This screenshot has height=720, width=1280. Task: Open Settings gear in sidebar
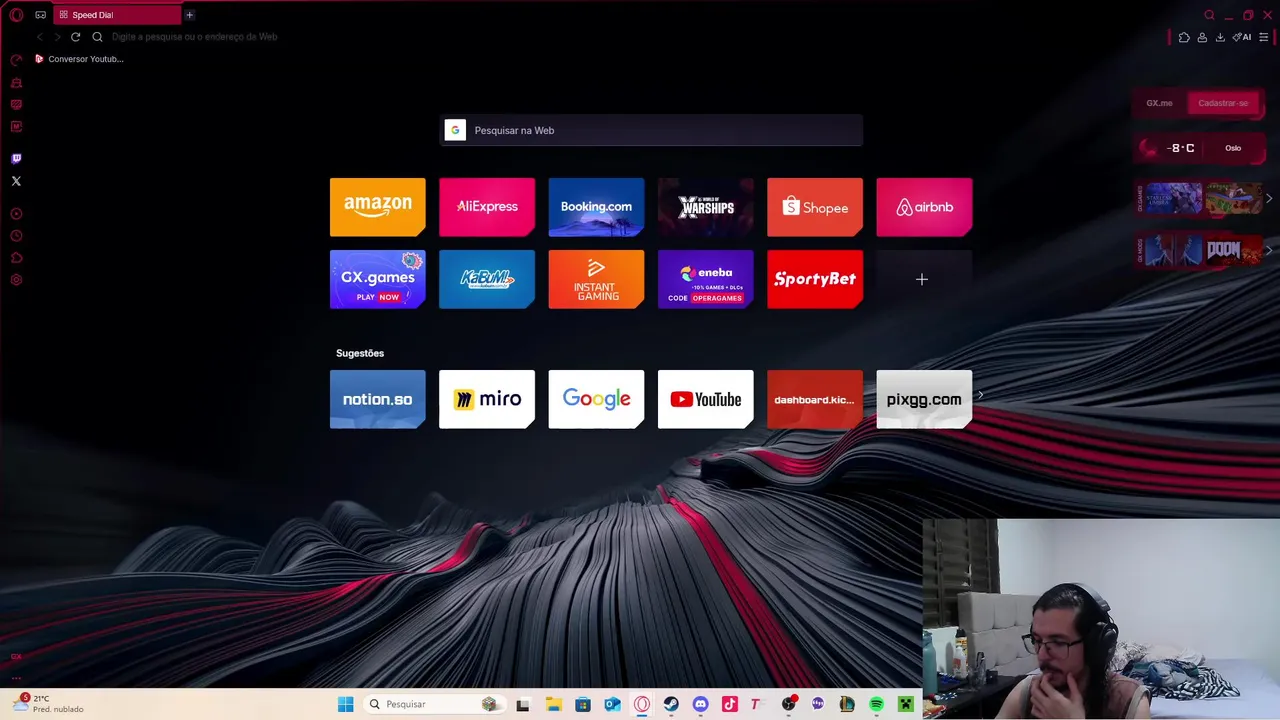[x=16, y=280]
